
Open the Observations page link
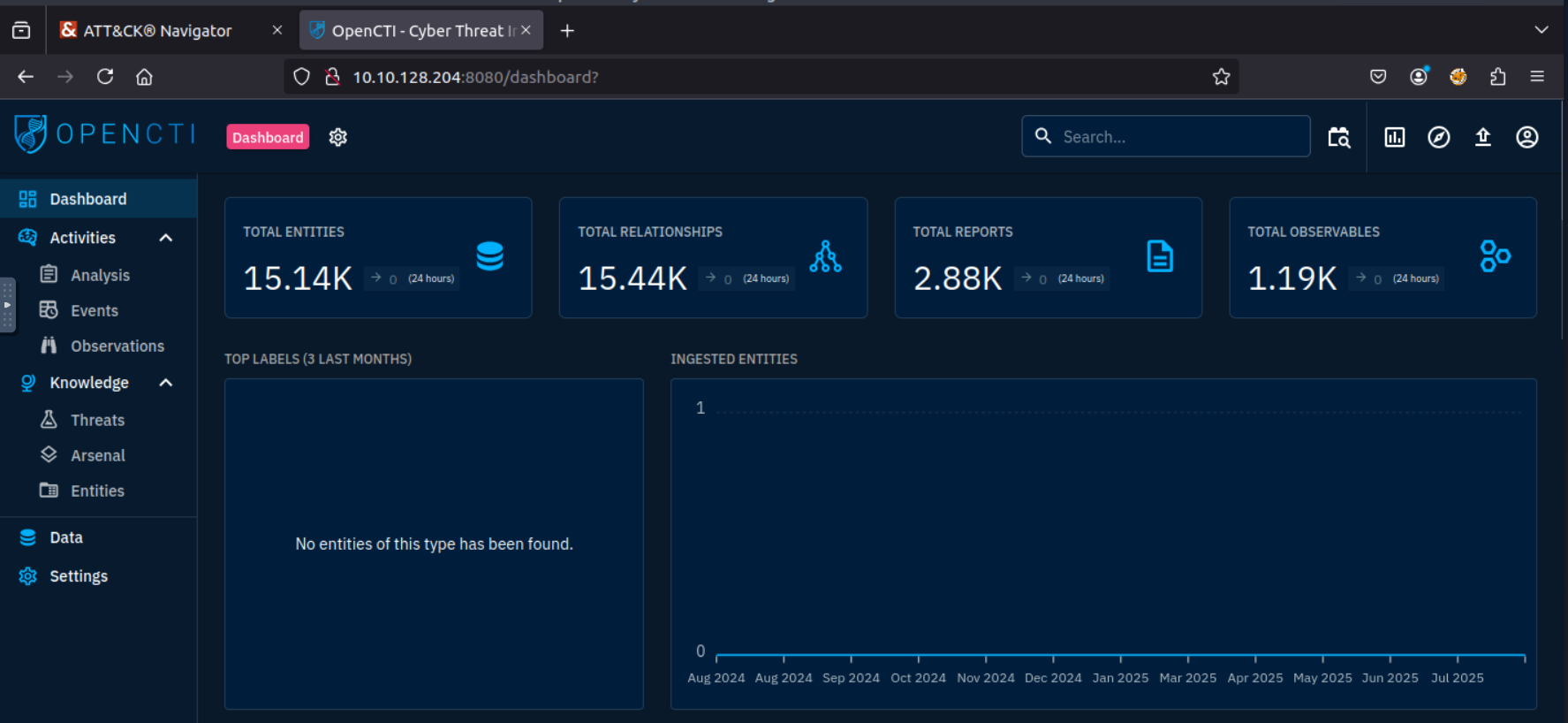coord(117,346)
